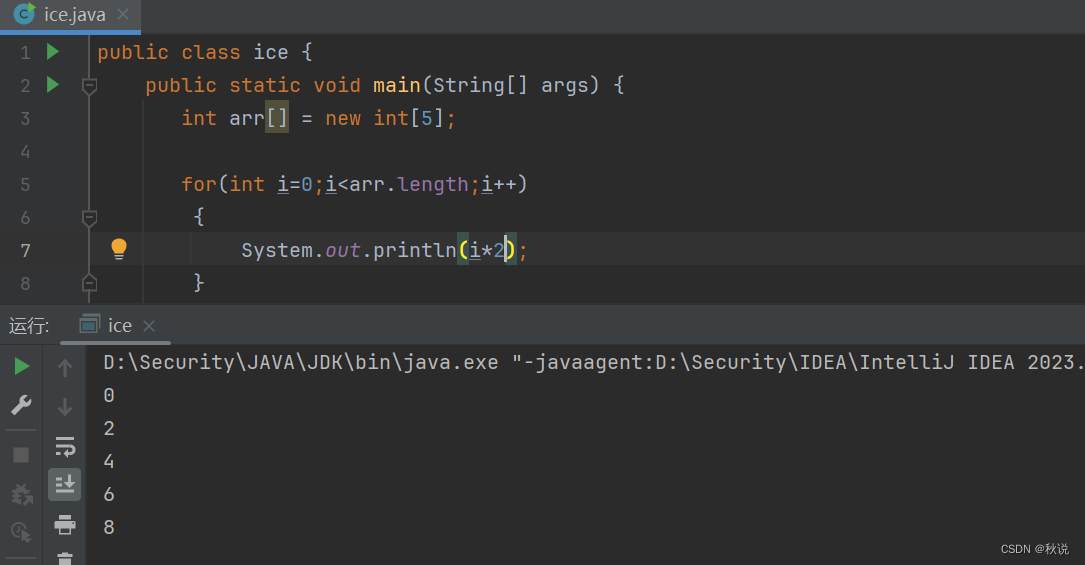Close the ice.java editor tab

(x=123, y=14)
